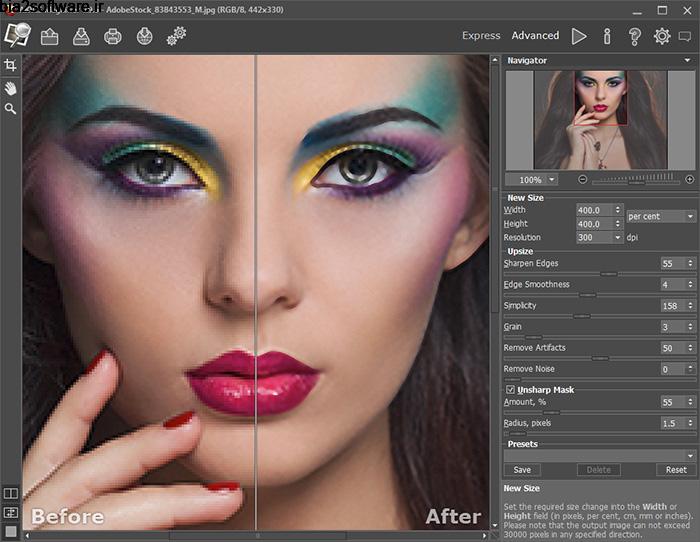This screenshot has height=542, width=700.
Task: Click the Save preset button
Action: point(522,469)
